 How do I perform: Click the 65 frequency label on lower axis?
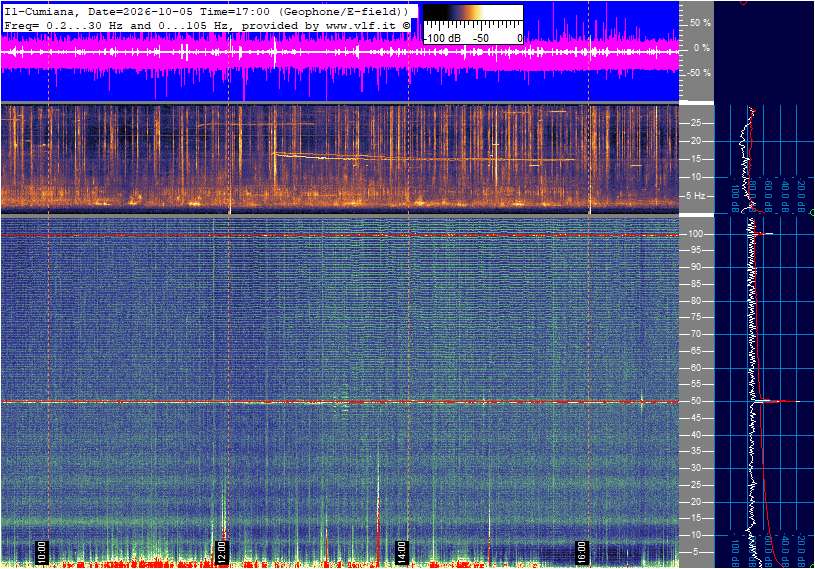pos(695,351)
